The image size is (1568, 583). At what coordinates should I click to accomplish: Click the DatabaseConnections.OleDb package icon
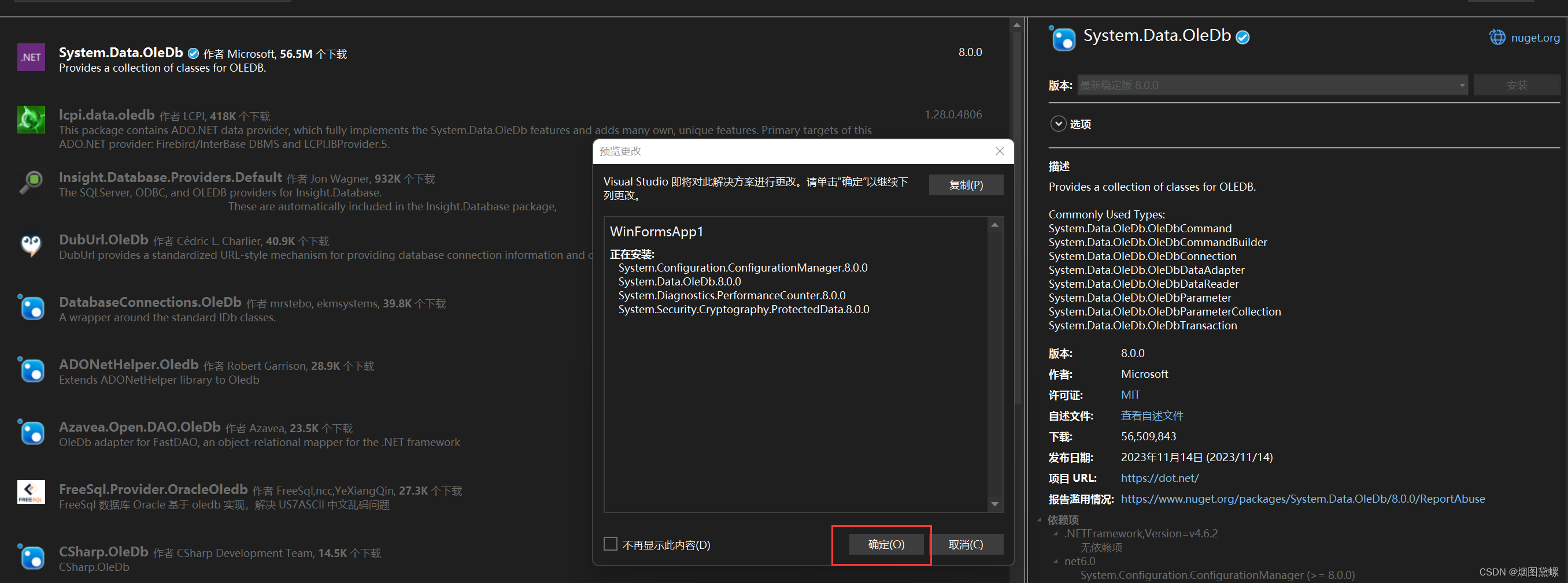point(31,307)
